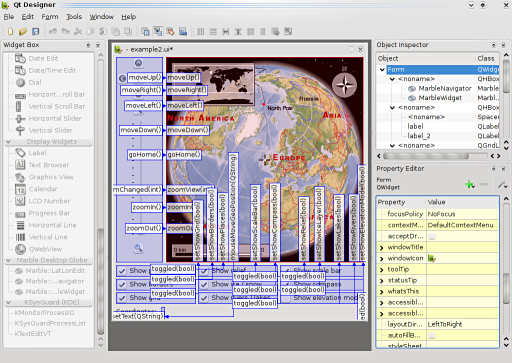The height and width of the screenshot is (363, 512).
Task: Click the compass rose on the globe
Action: tap(345, 85)
